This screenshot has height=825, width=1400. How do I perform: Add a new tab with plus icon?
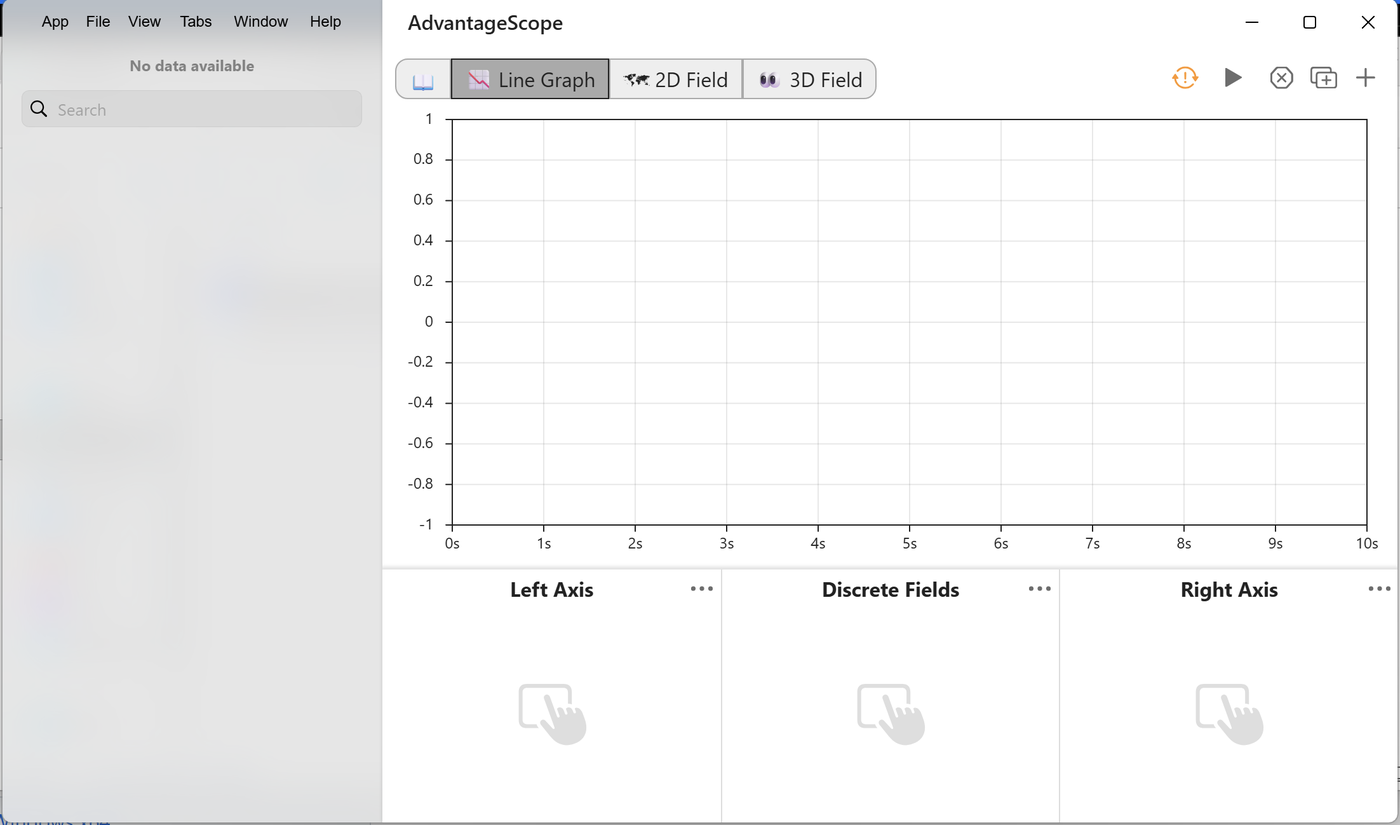coord(1366,78)
